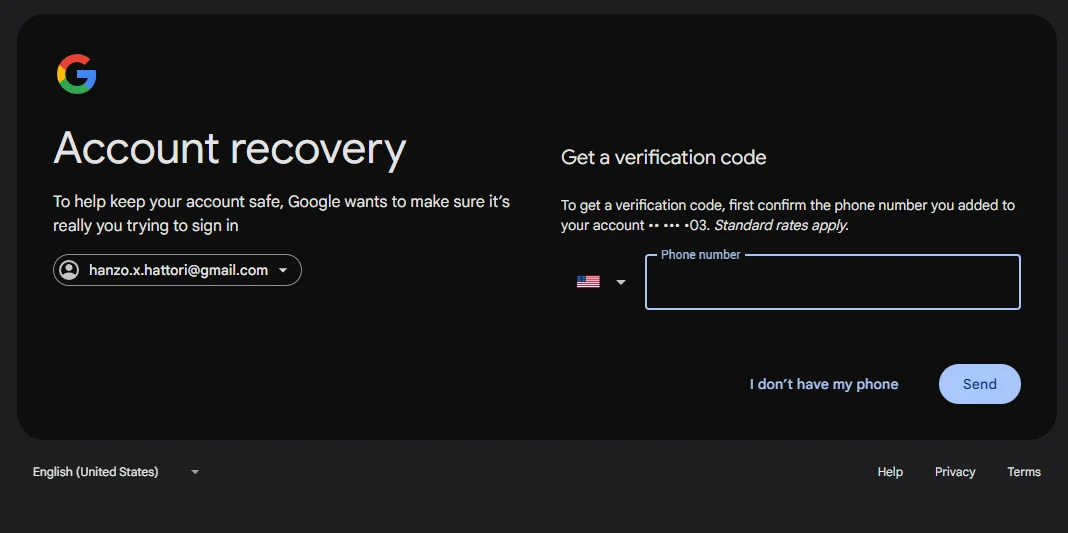Focus the Phone number input field
The image size is (1068, 533).
832,282
